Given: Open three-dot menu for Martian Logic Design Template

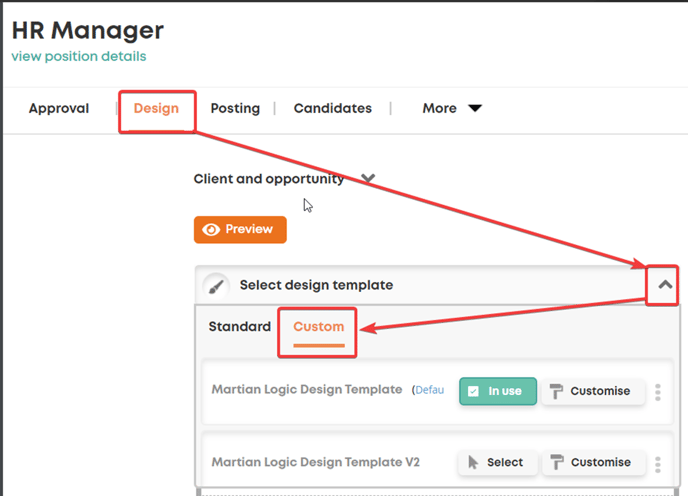Looking at the screenshot, I should [658, 392].
